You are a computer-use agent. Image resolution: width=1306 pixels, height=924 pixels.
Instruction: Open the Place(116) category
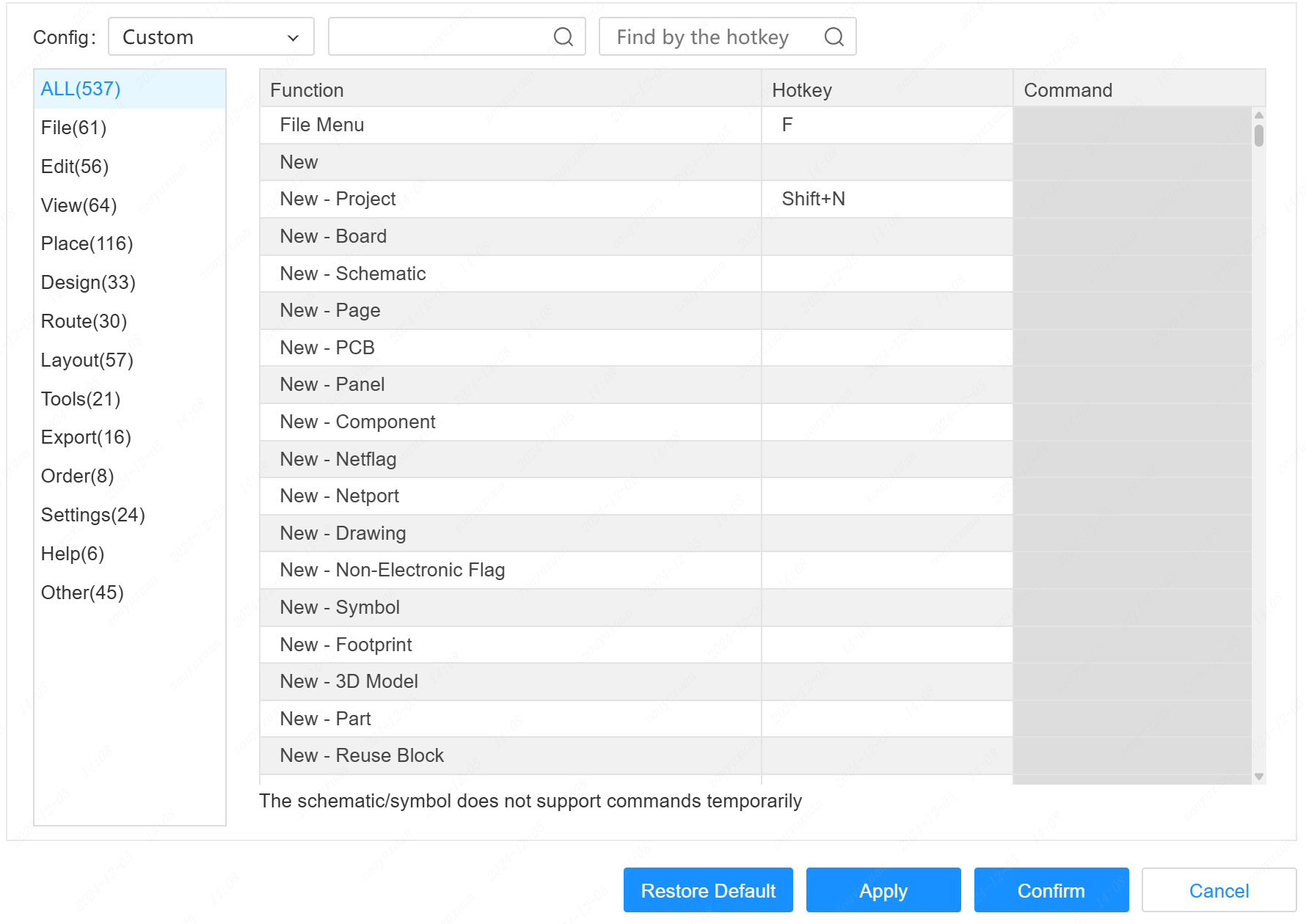pyautogui.click(x=87, y=243)
